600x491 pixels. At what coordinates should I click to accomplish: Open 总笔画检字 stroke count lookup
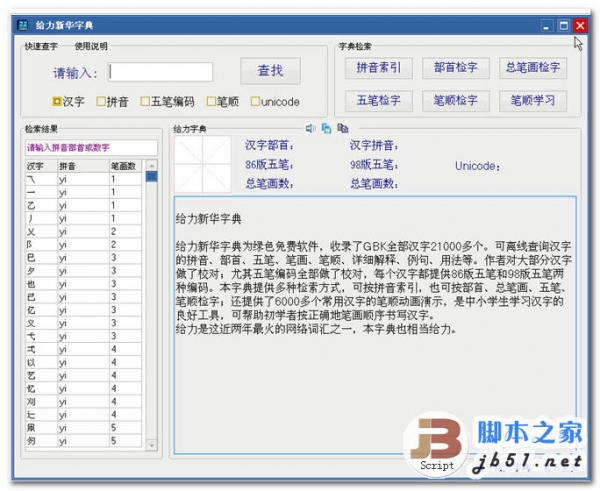[x=533, y=68]
